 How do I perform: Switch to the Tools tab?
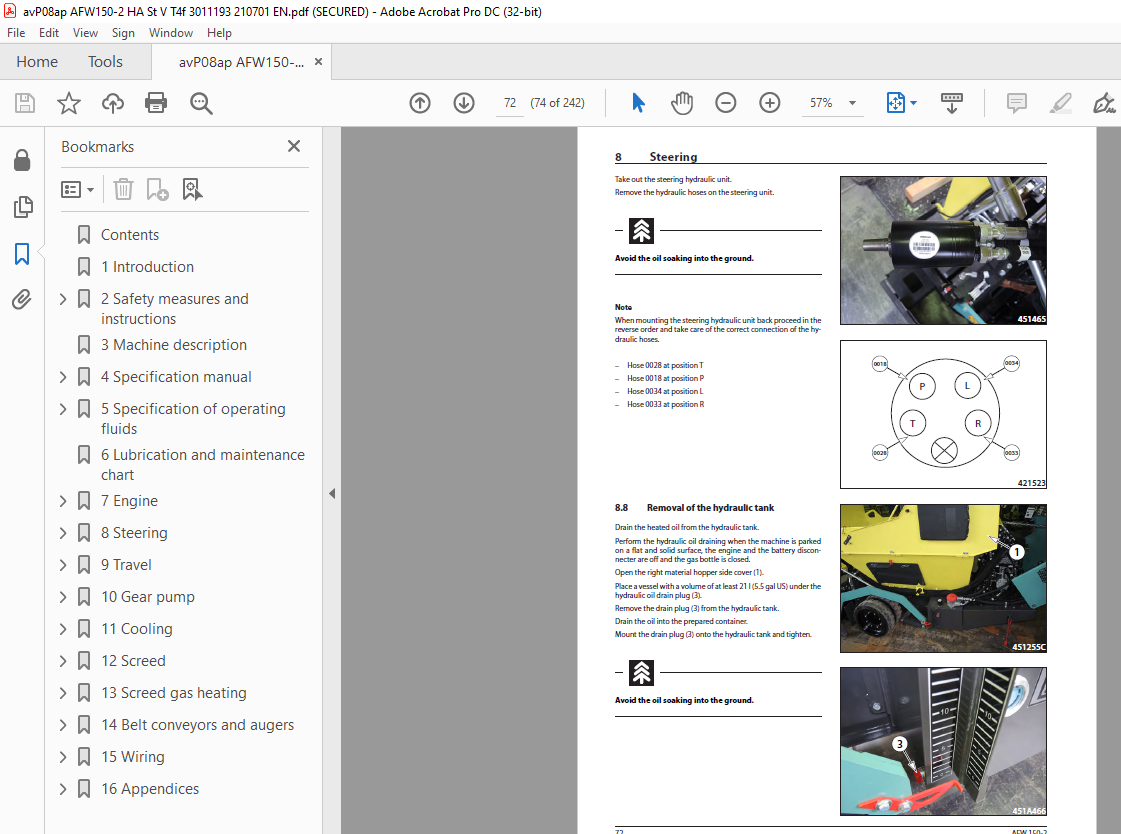tap(105, 62)
